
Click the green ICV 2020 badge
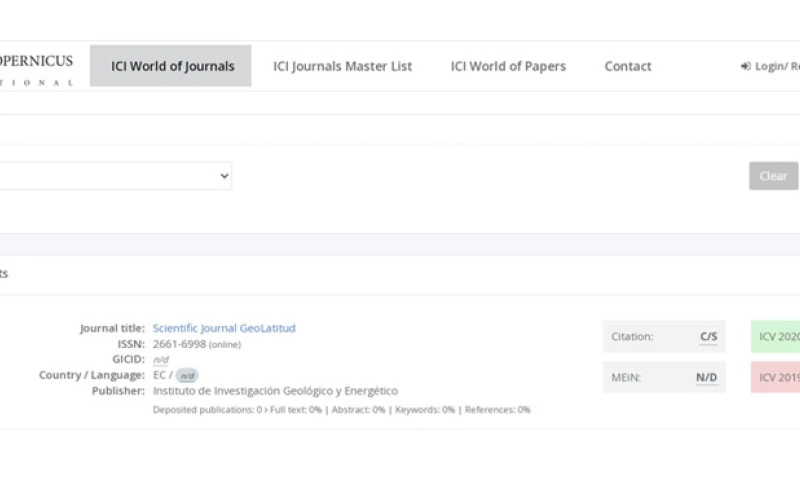[x=776, y=337]
